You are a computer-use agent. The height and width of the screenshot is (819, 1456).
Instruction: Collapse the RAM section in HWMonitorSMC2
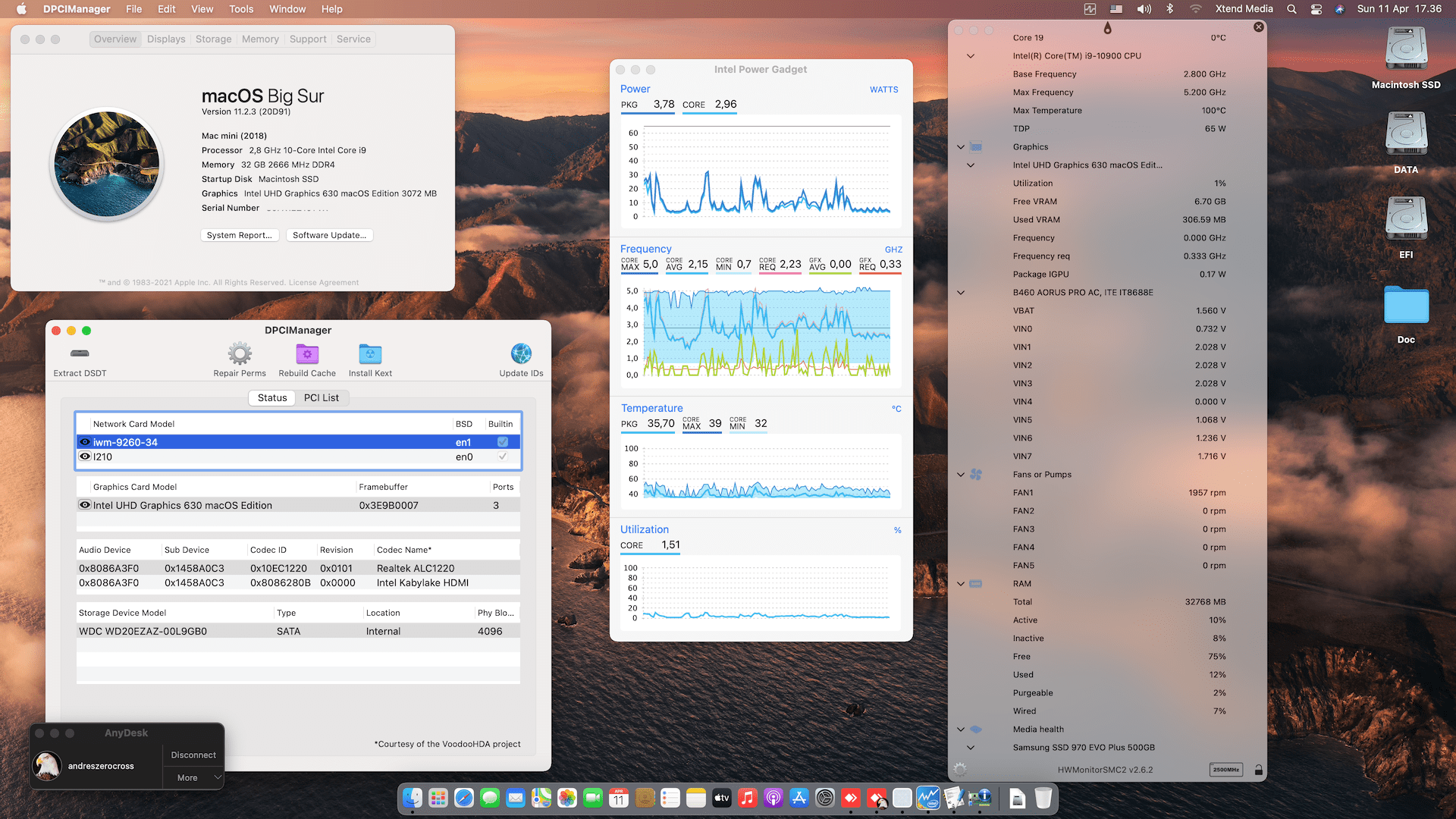[961, 584]
